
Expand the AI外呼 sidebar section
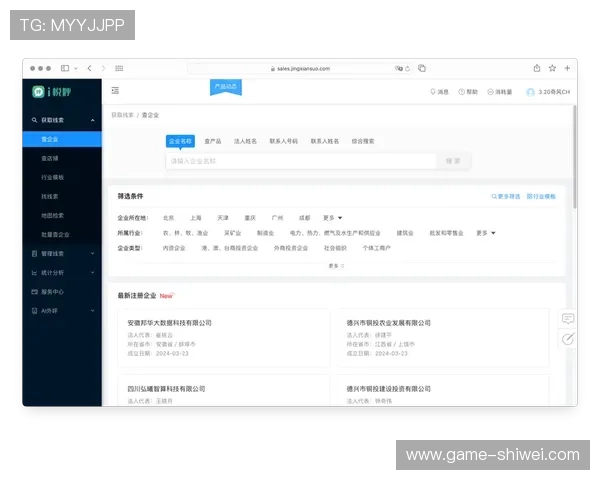click(x=93, y=311)
